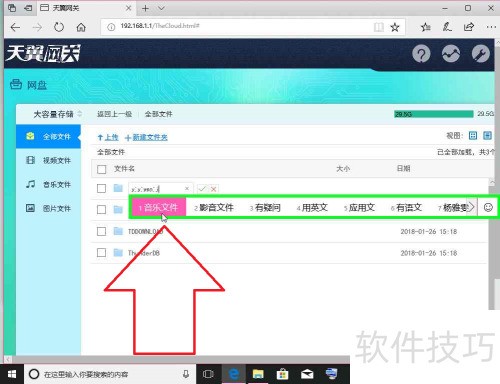The height and width of the screenshot is (384, 500).
Task: Choose candidate 音乐文件 in IME bar
Action: point(159,207)
